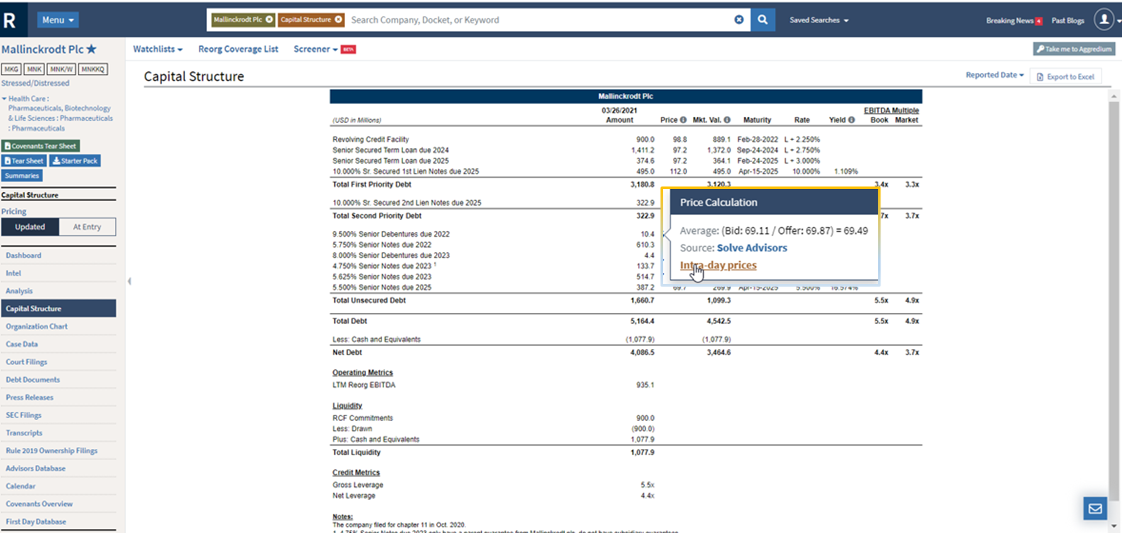The height and width of the screenshot is (533, 1122).
Task: Remove the Capital Structure search tag
Action: click(338, 19)
